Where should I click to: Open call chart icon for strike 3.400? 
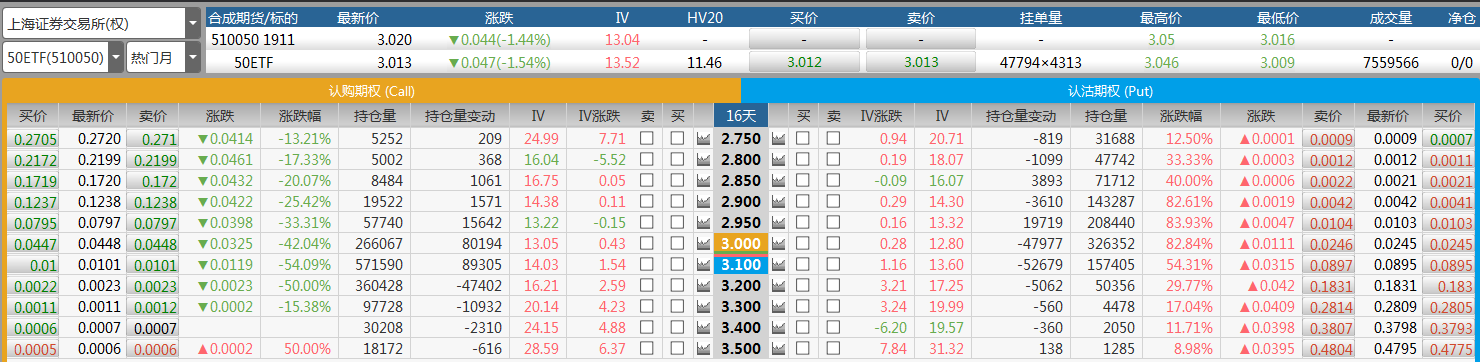coord(703,327)
